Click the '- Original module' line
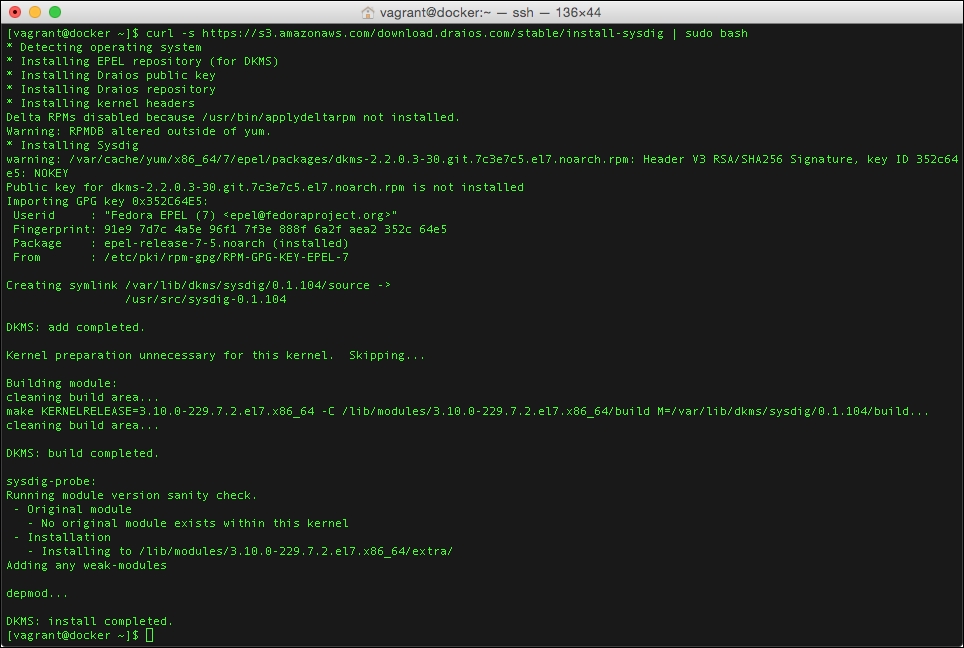The image size is (964, 648). [73, 509]
